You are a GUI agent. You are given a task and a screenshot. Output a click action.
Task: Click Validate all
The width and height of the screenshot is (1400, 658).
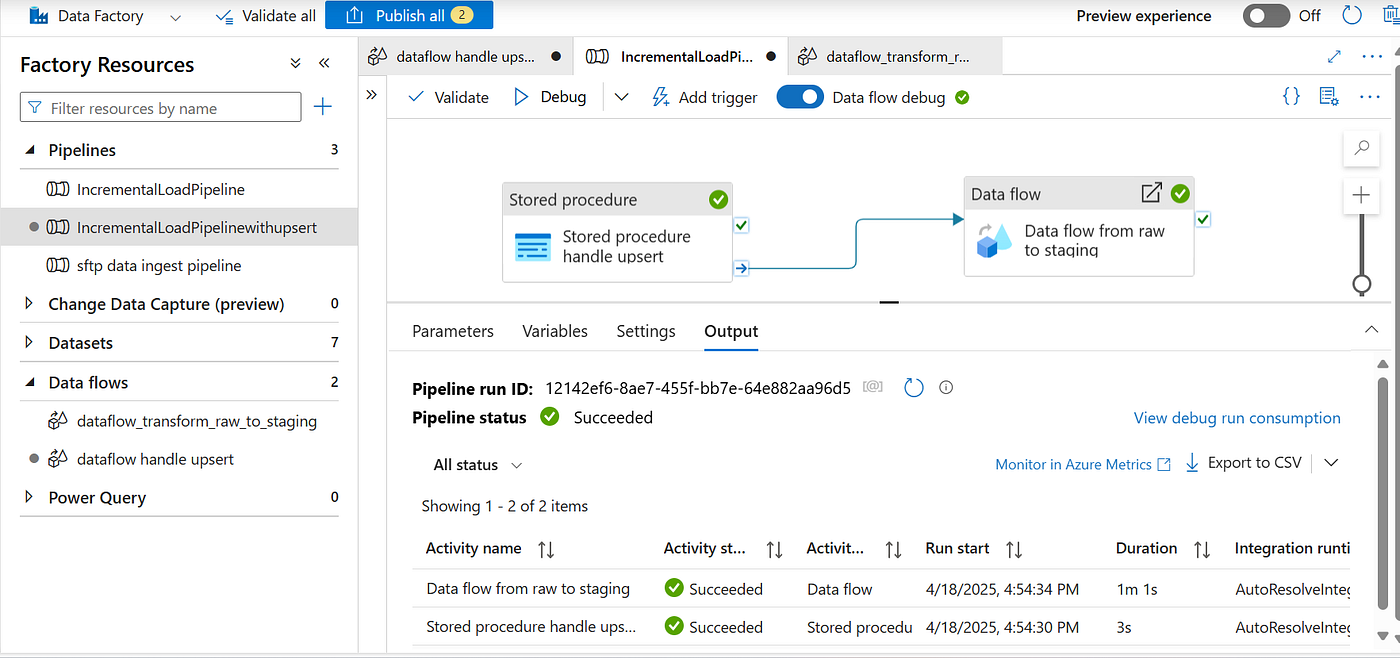265,16
